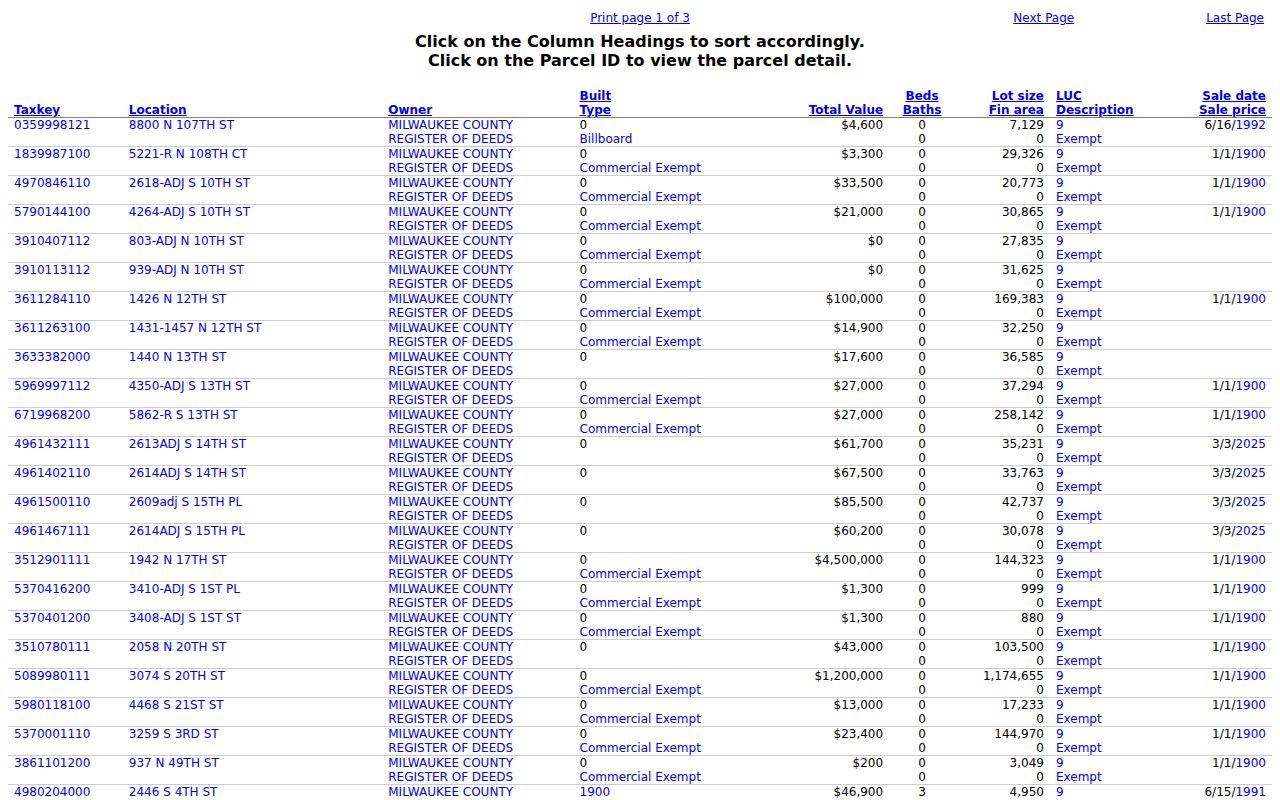
Task: Select sale date 6/15/1991
Action: (x=1235, y=792)
